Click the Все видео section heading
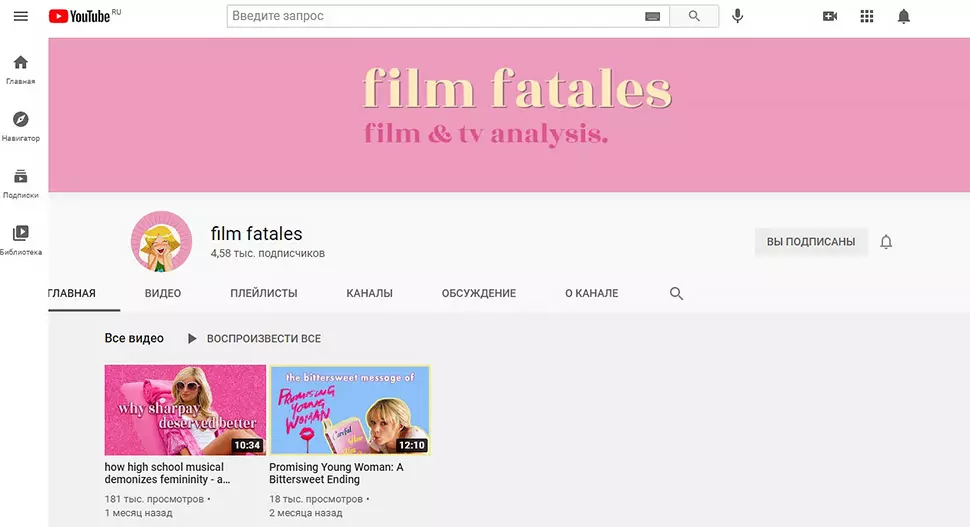Viewport: 970px width, 527px height. [x=134, y=338]
